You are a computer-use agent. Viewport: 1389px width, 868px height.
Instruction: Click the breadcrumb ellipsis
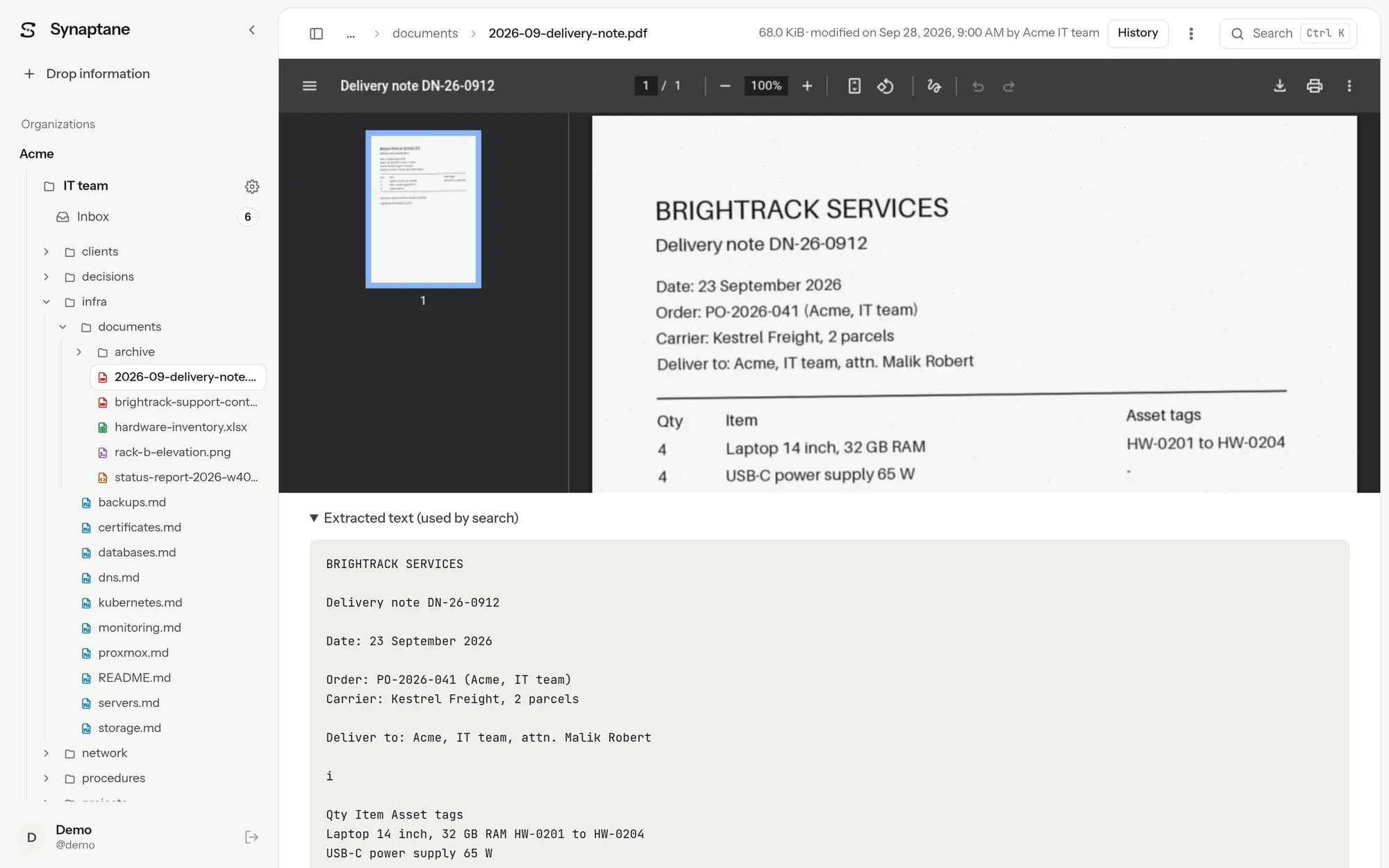click(351, 33)
